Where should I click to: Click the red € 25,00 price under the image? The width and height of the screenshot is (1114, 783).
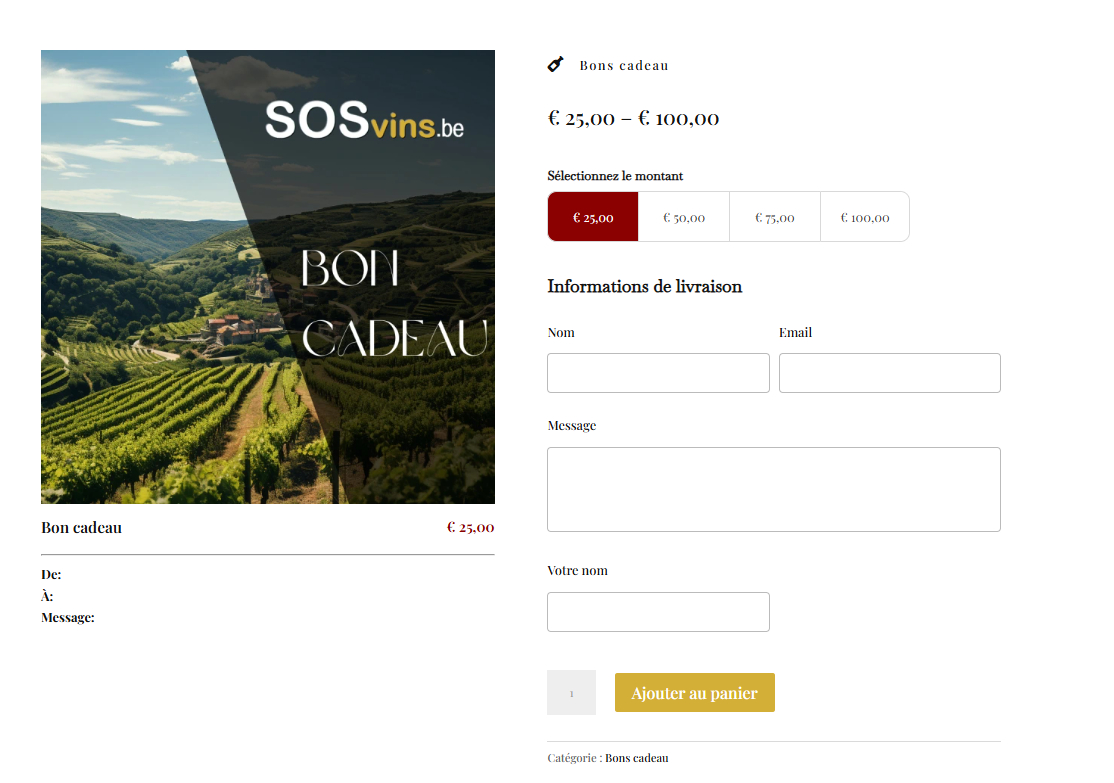pos(470,528)
